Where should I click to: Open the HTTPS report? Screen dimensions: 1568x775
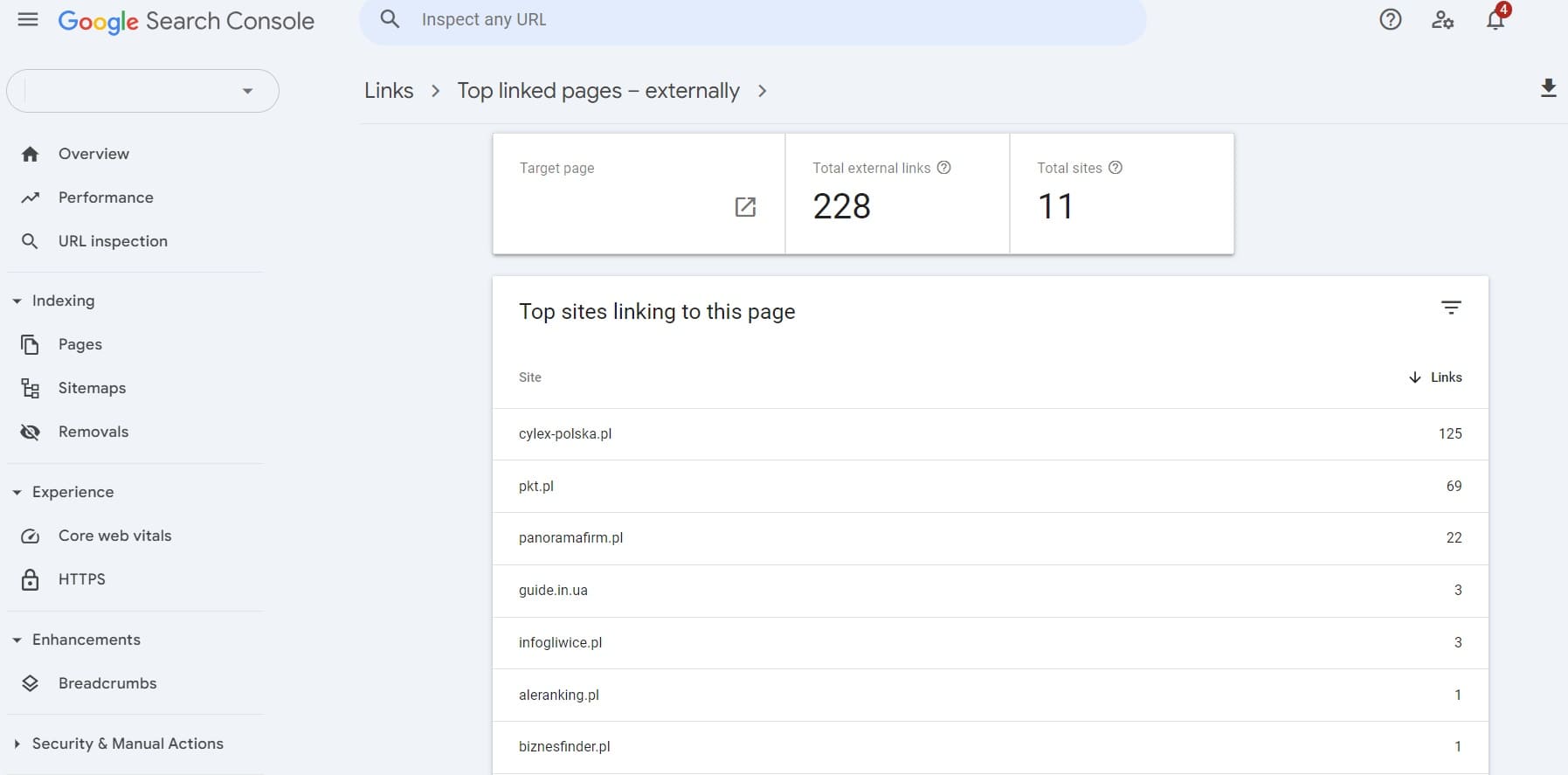[81, 579]
